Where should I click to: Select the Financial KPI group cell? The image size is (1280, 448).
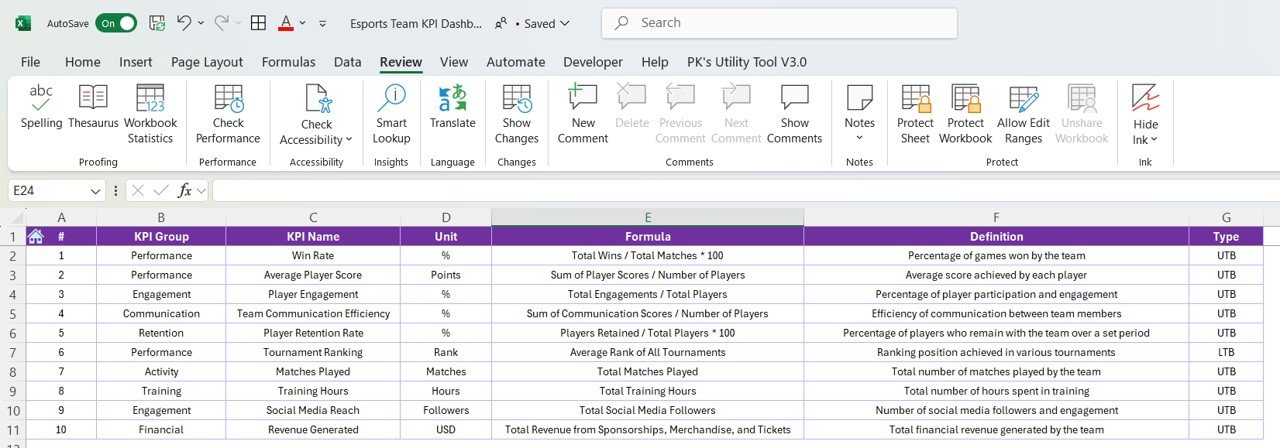161,430
